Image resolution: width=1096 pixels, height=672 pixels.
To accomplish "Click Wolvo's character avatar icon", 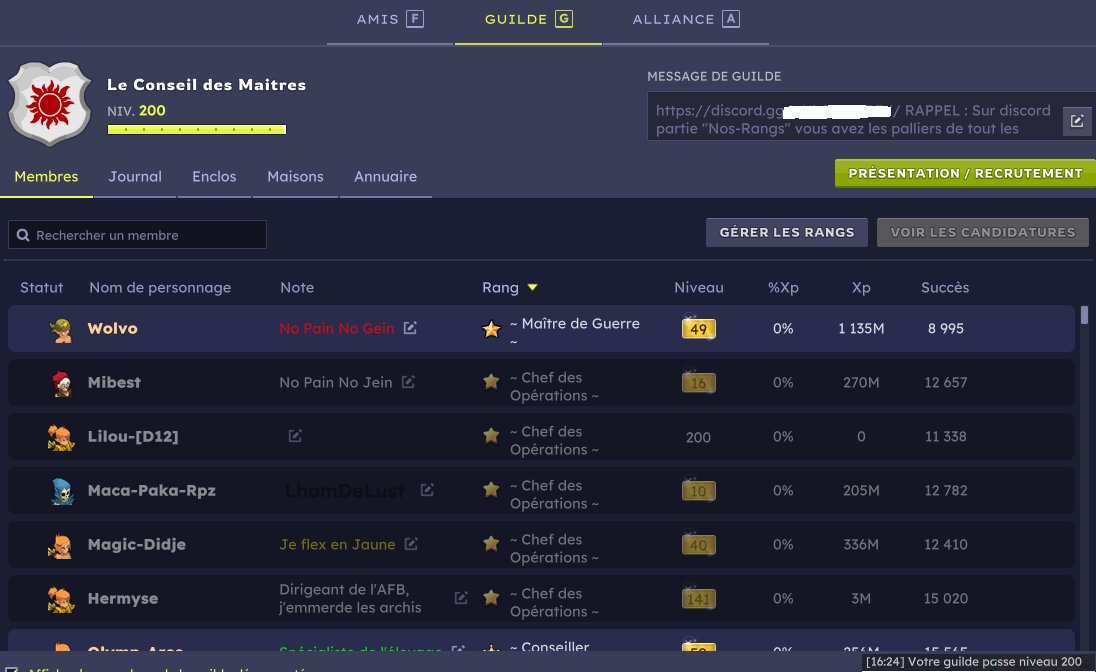I will [61, 329].
